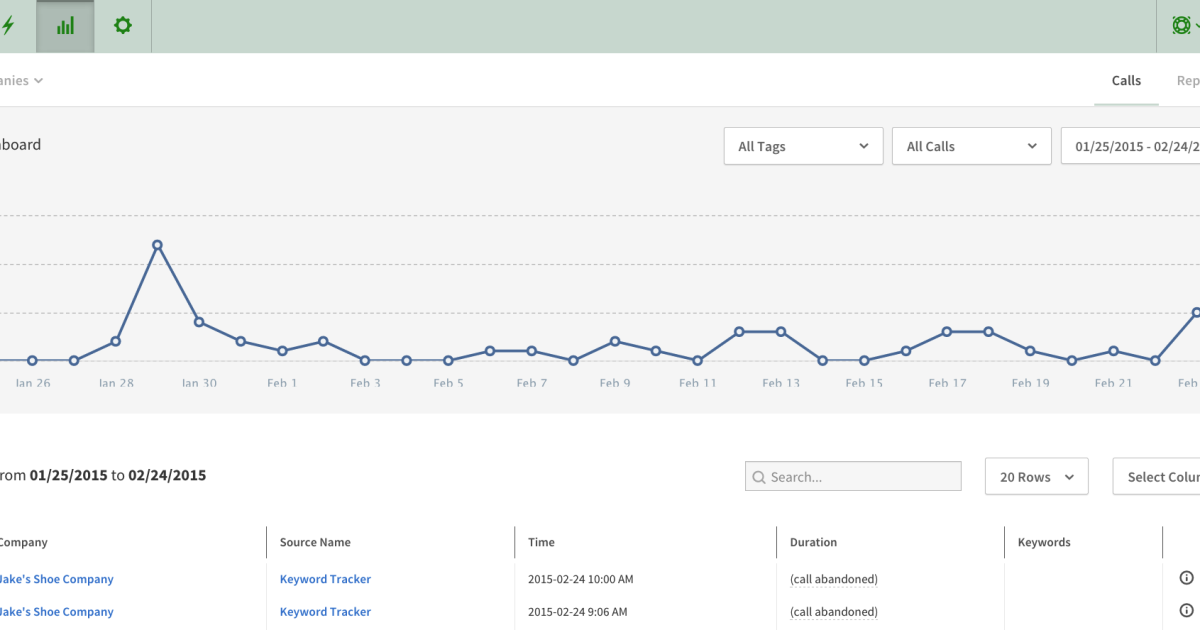Open the settings gear icon
The height and width of the screenshot is (630, 1200).
pyautogui.click(x=122, y=25)
